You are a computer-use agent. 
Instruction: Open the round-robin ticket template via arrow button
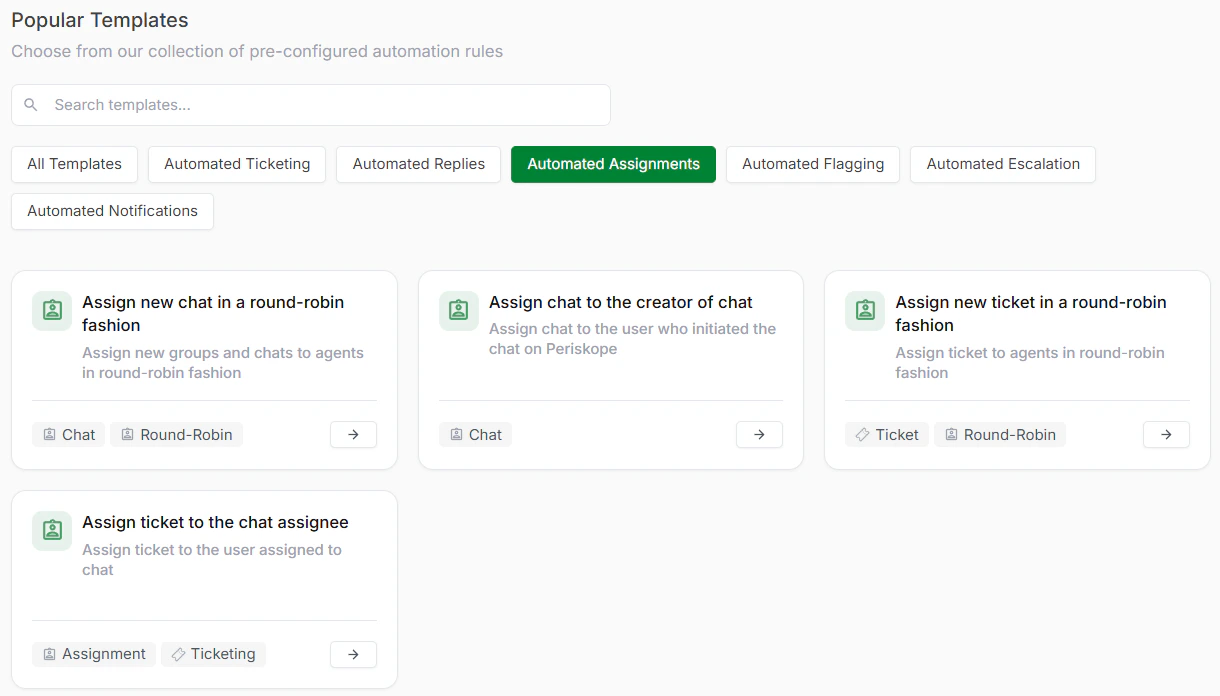[x=1166, y=434]
